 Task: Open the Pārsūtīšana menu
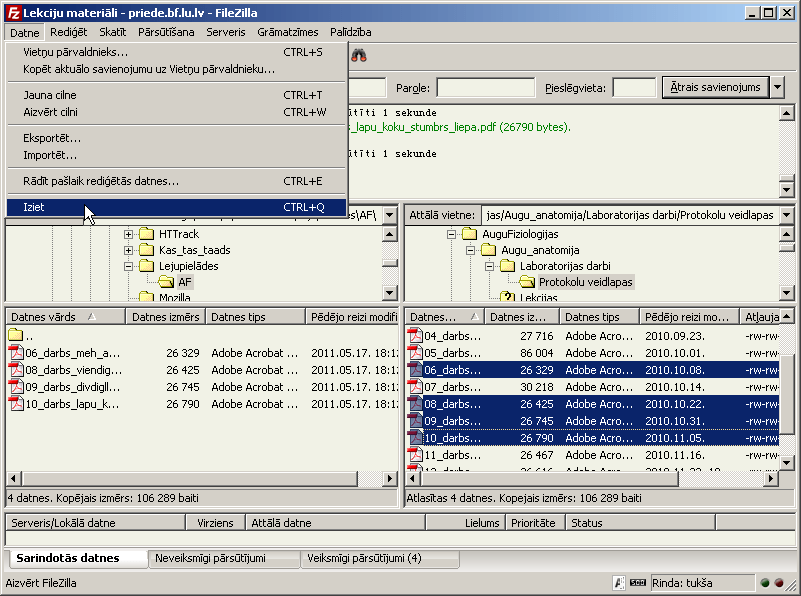point(166,32)
